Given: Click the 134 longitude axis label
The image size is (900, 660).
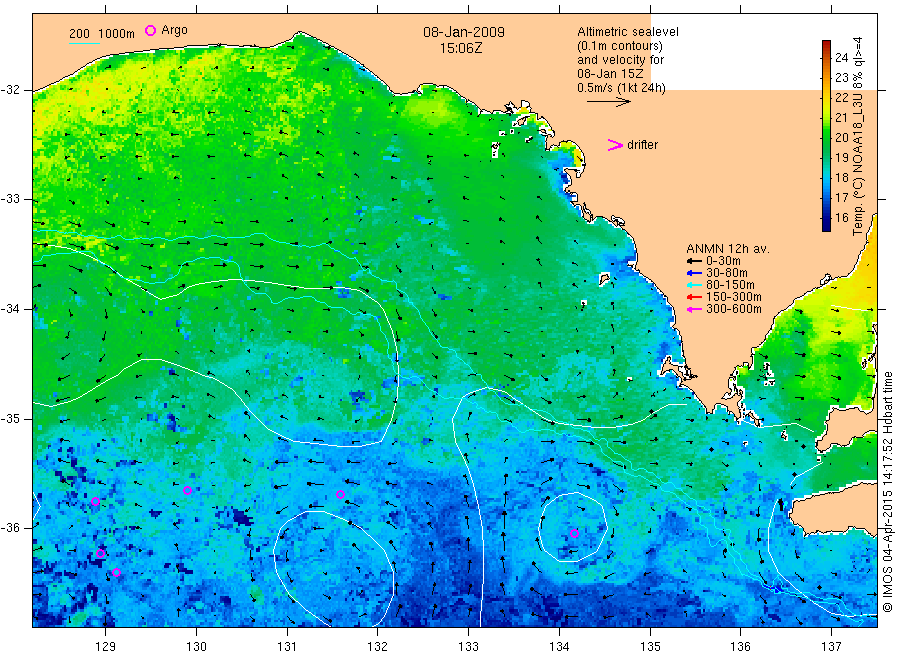Looking at the screenshot, I should 559,647.
